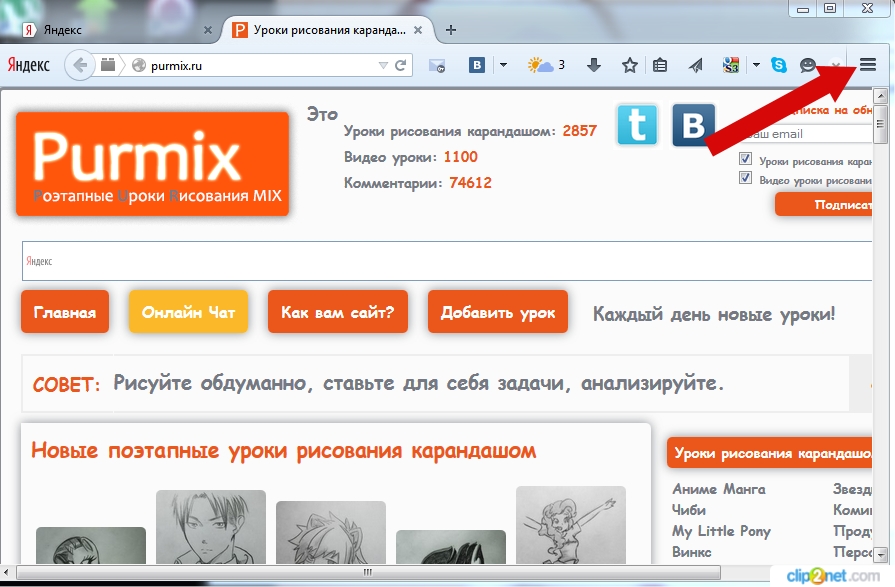The image size is (895, 587).
Task: Toggle Видео уроки рисования checkbox
Action: (745, 178)
